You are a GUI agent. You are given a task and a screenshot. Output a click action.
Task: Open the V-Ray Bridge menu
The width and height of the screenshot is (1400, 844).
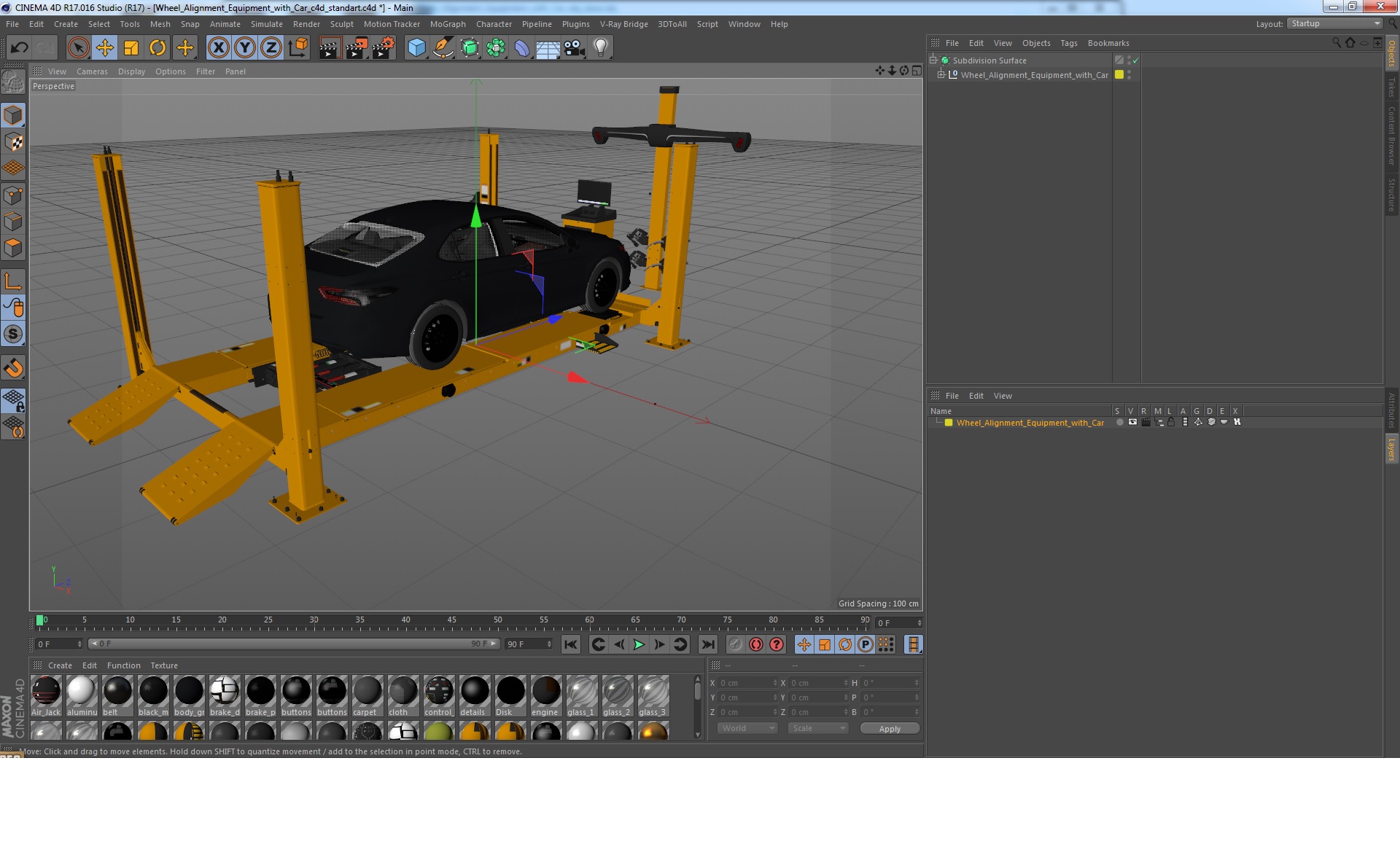pyautogui.click(x=624, y=24)
